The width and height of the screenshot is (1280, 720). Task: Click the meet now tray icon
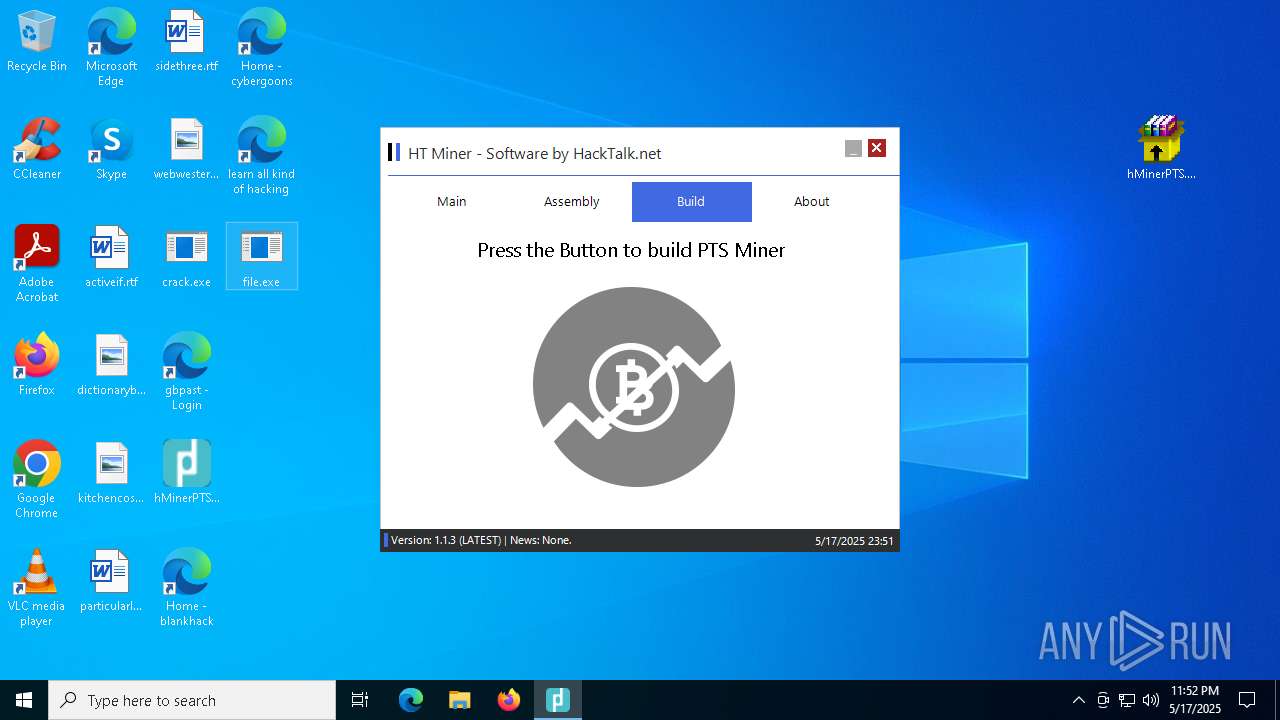click(x=1103, y=700)
